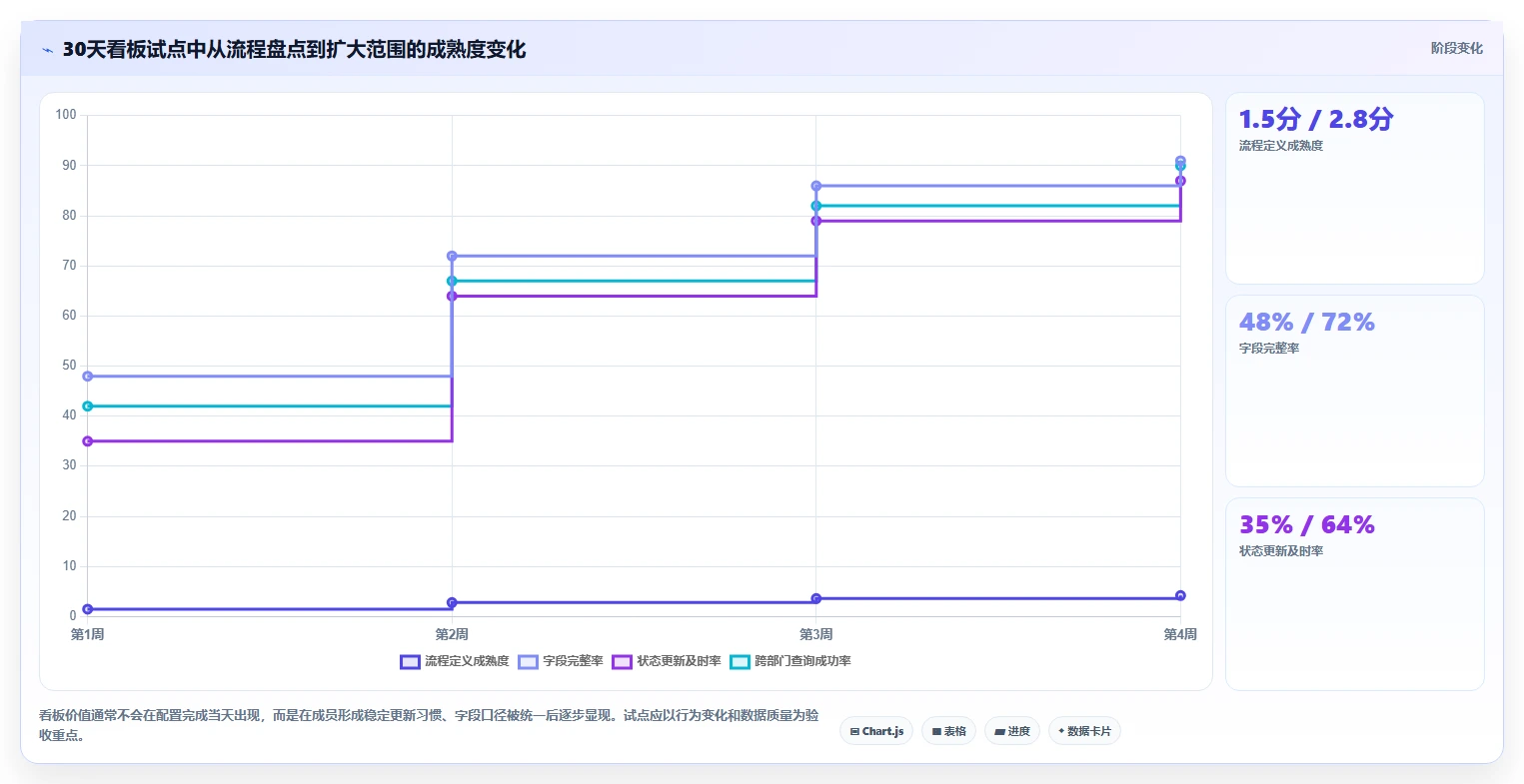Select the 流程定义成熟度 point at 第4周

tap(1180, 595)
